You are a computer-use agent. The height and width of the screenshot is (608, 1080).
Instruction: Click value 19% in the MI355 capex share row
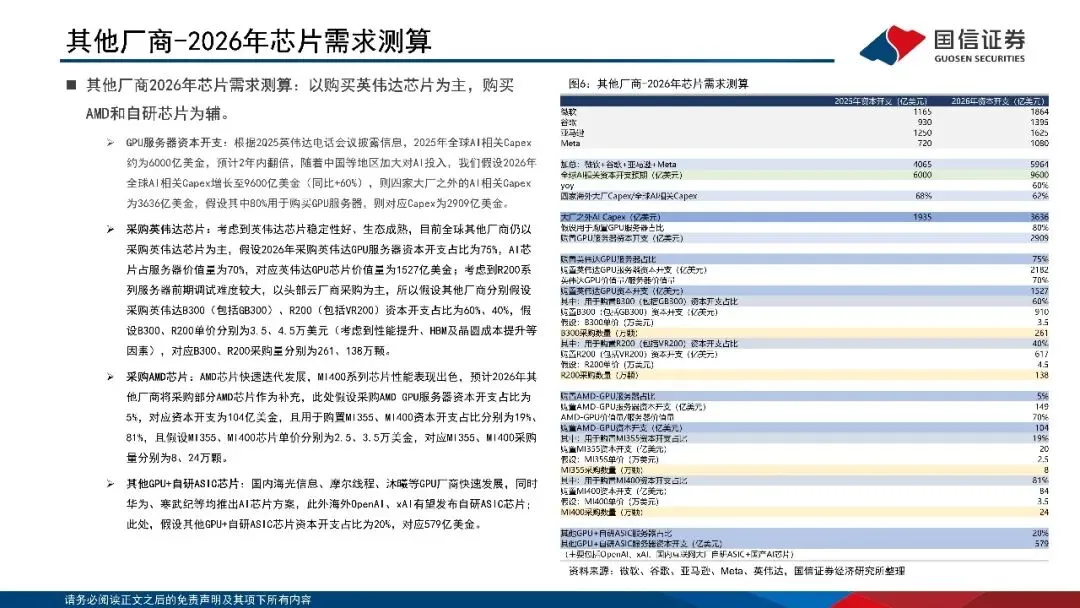click(x=1041, y=439)
